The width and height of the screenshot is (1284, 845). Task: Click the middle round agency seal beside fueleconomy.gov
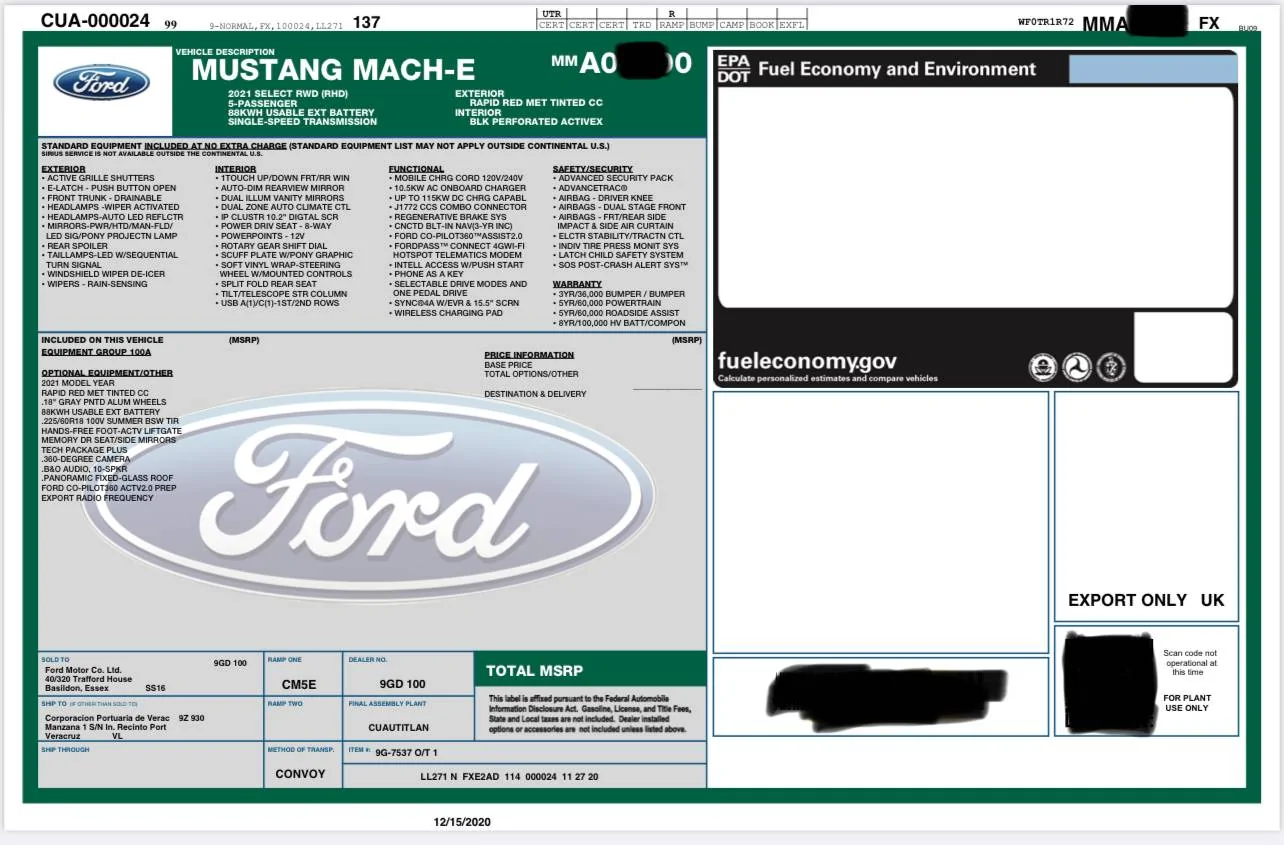1077,368
